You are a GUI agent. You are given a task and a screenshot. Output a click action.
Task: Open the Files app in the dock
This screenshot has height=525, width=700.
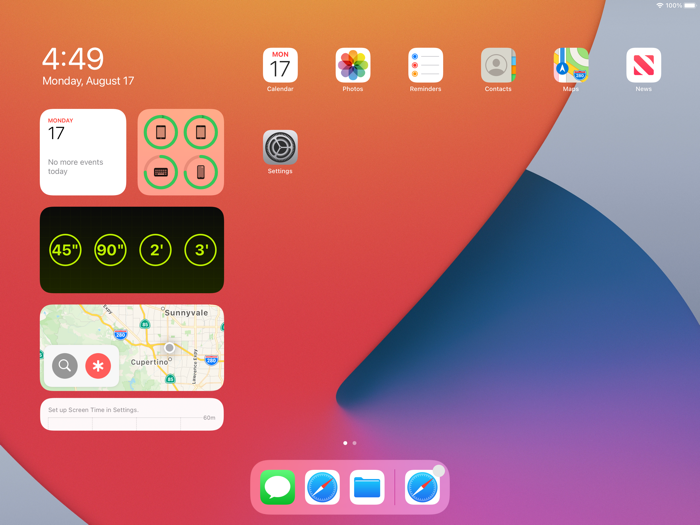click(x=367, y=487)
